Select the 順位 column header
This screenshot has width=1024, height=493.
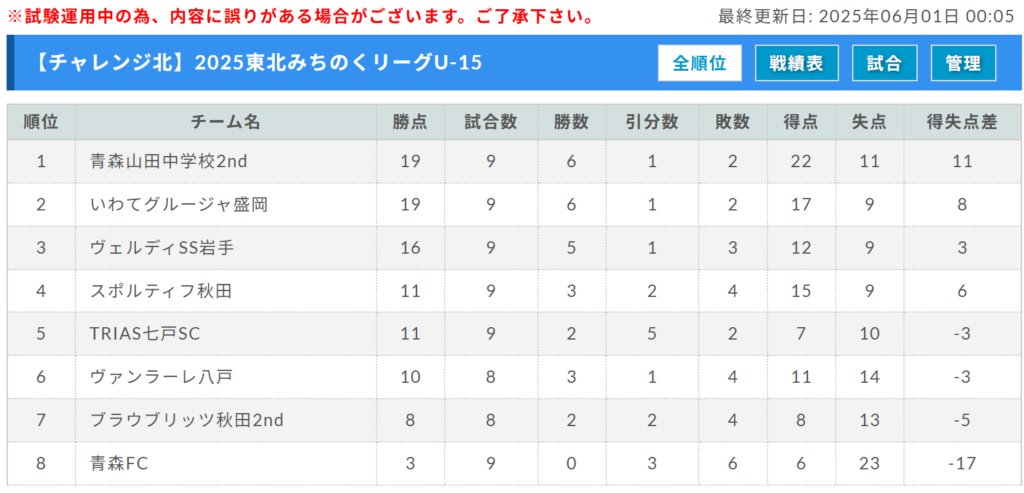pos(41,122)
